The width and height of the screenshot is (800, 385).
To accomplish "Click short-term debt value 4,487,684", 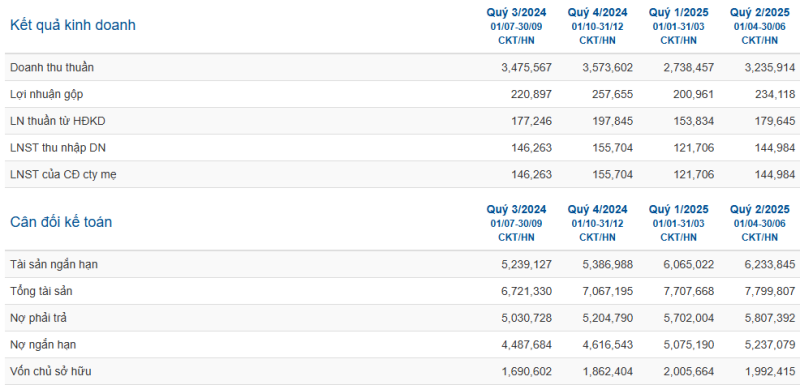I will point(526,345).
